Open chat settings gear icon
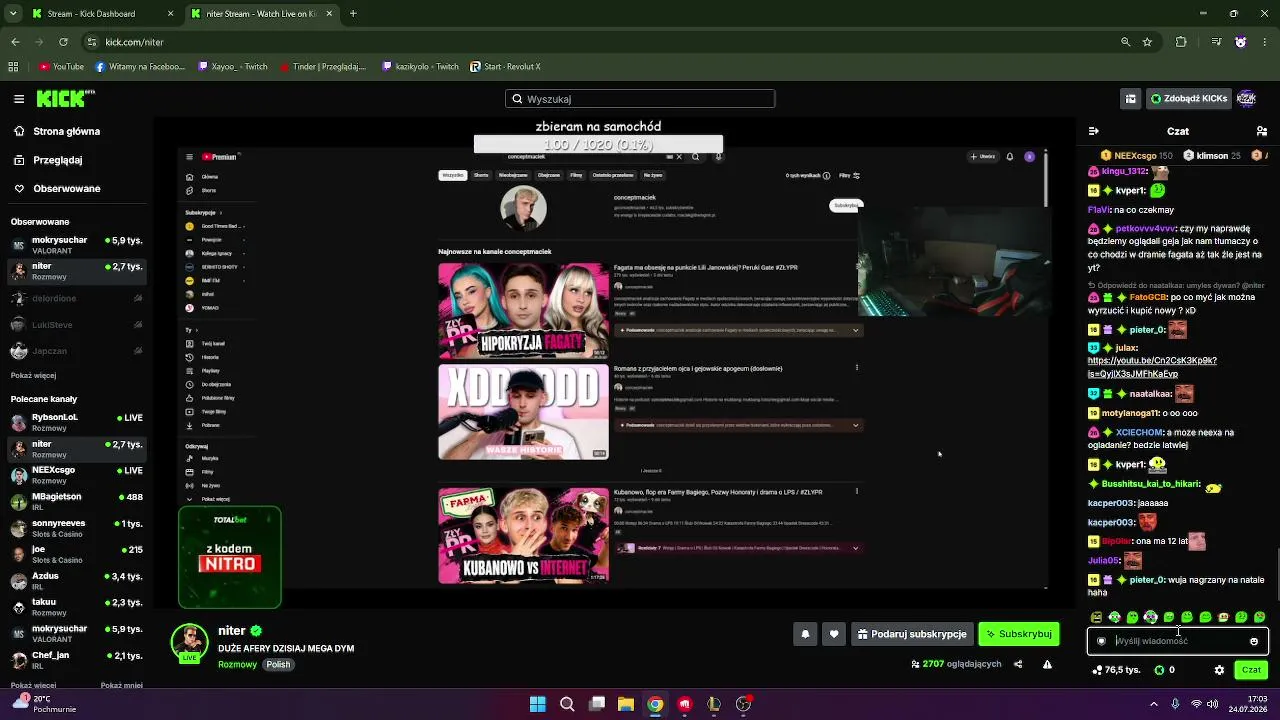The height and width of the screenshot is (720, 1280). [x=1219, y=670]
